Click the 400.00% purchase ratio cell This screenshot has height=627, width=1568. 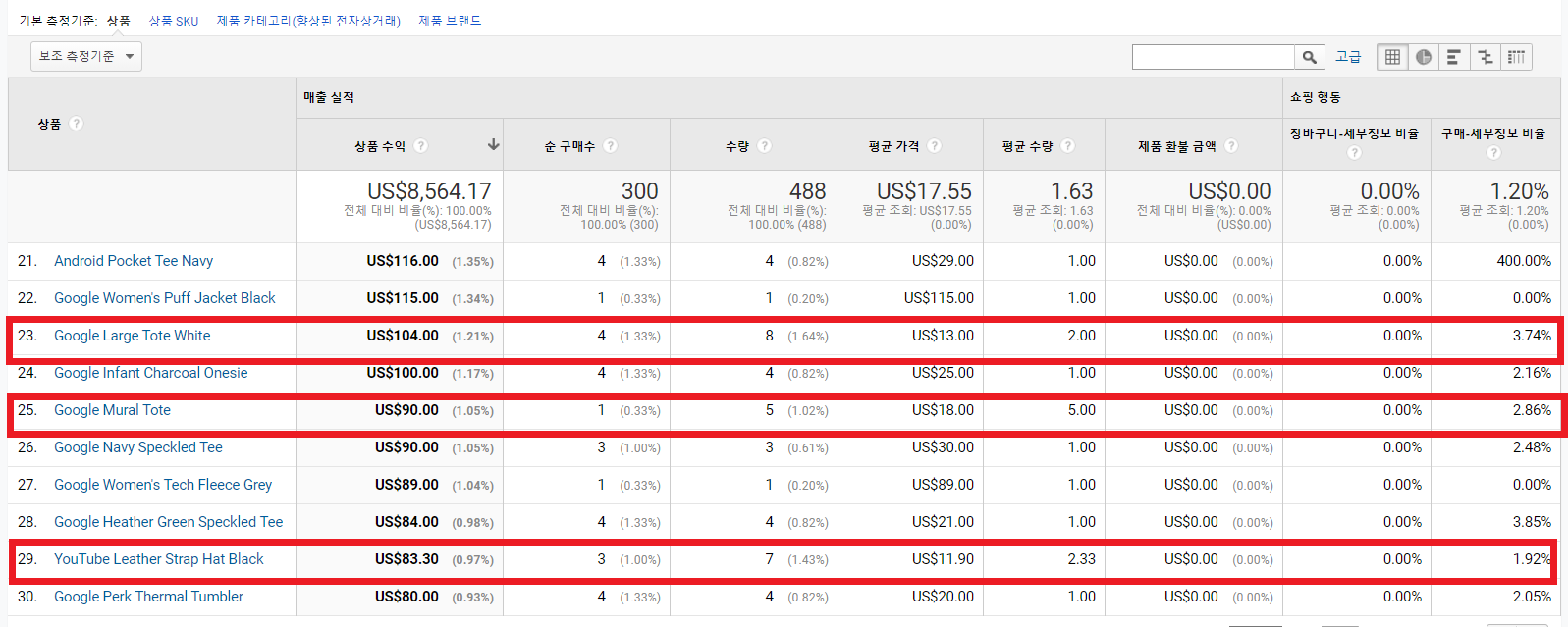pos(1524,261)
